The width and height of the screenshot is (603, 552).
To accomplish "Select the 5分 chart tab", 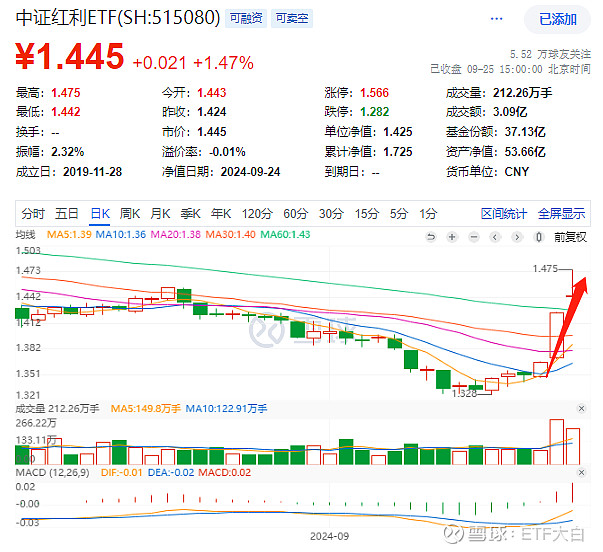I will (399, 213).
